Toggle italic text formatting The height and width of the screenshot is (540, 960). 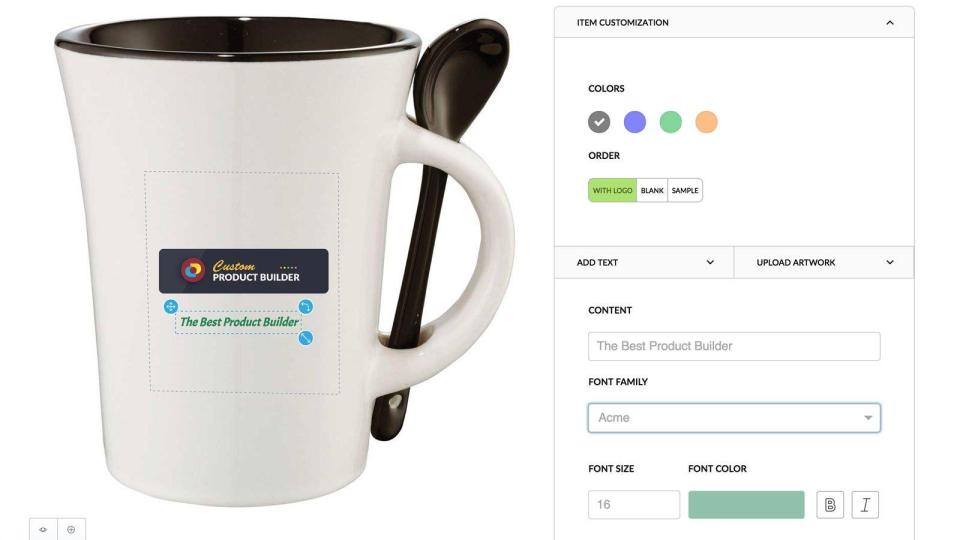pos(865,504)
